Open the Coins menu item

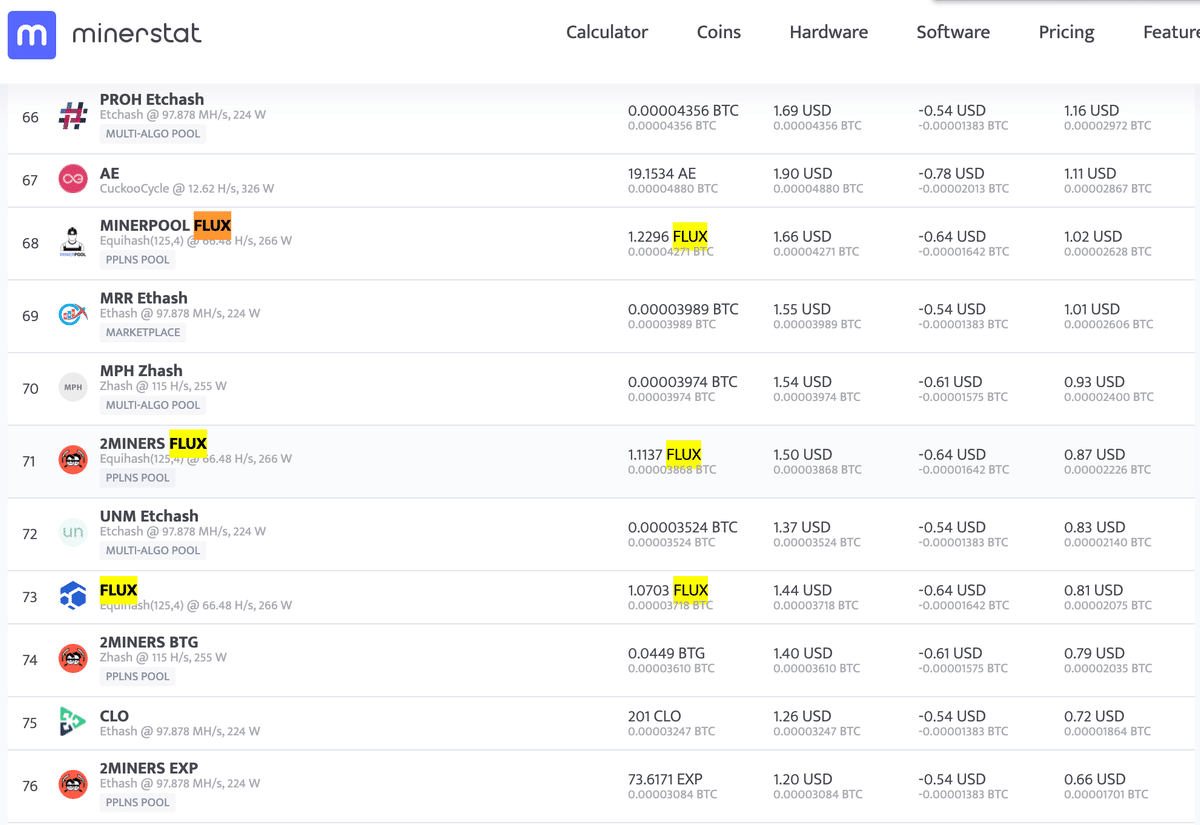719,32
